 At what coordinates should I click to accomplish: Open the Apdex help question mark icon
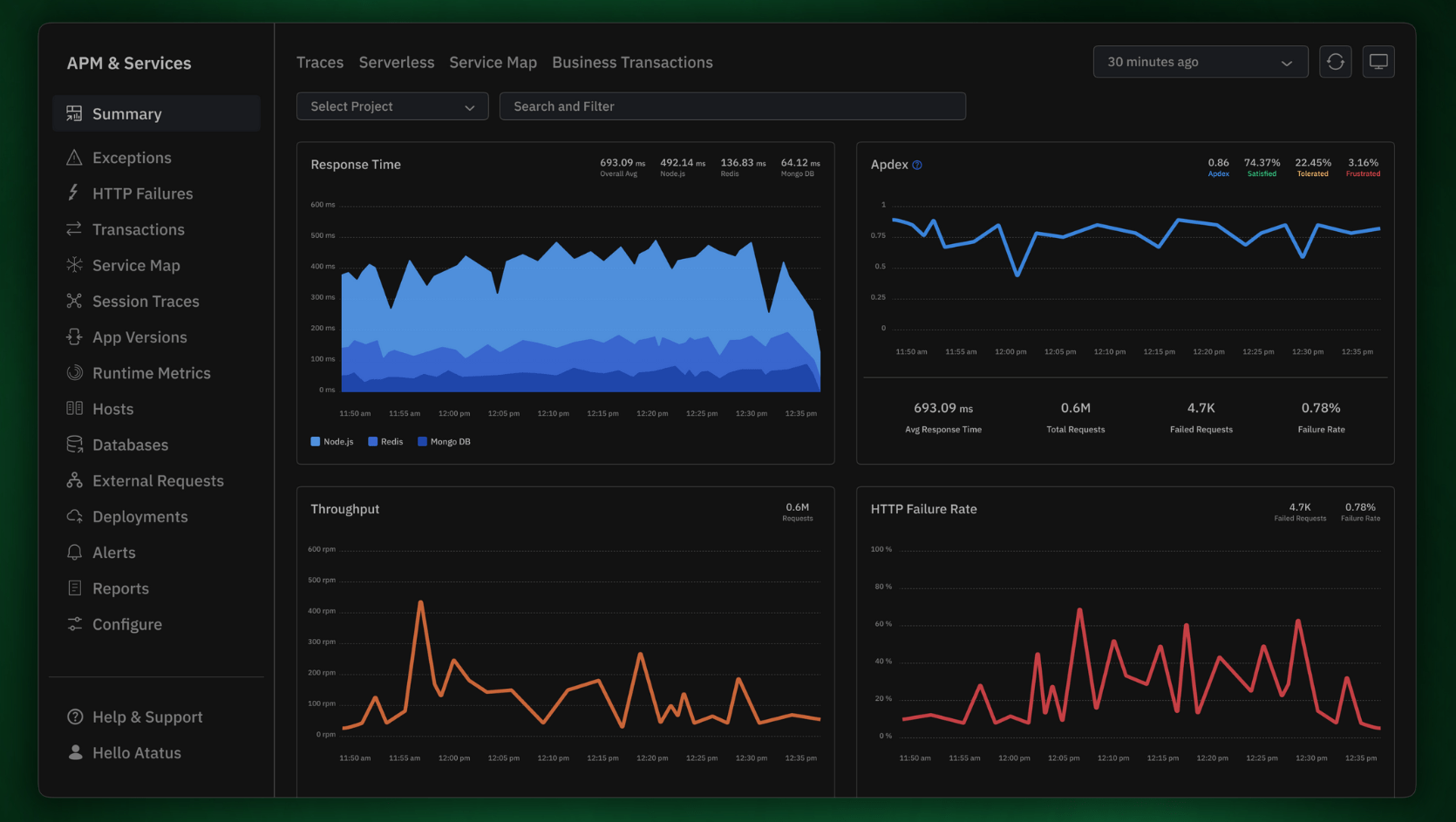pyautogui.click(x=917, y=164)
